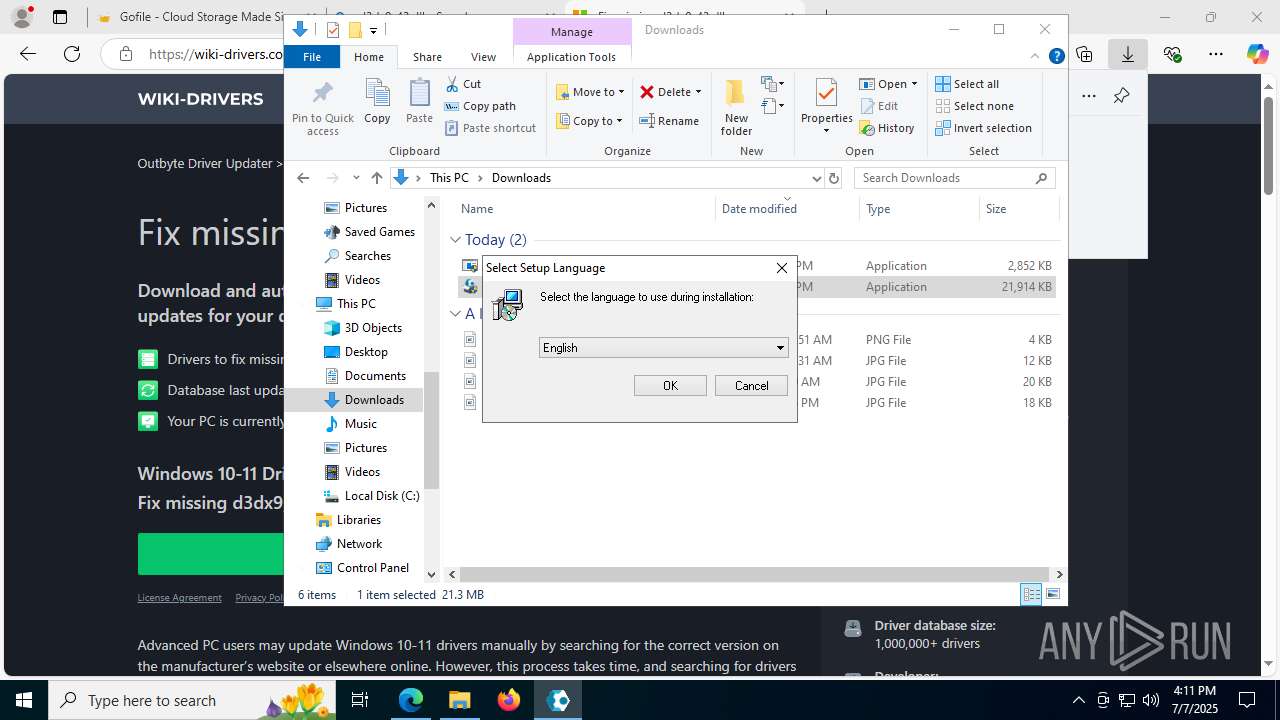Click the Copy ribbon icon
This screenshot has width=1280, height=720.
click(377, 101)
